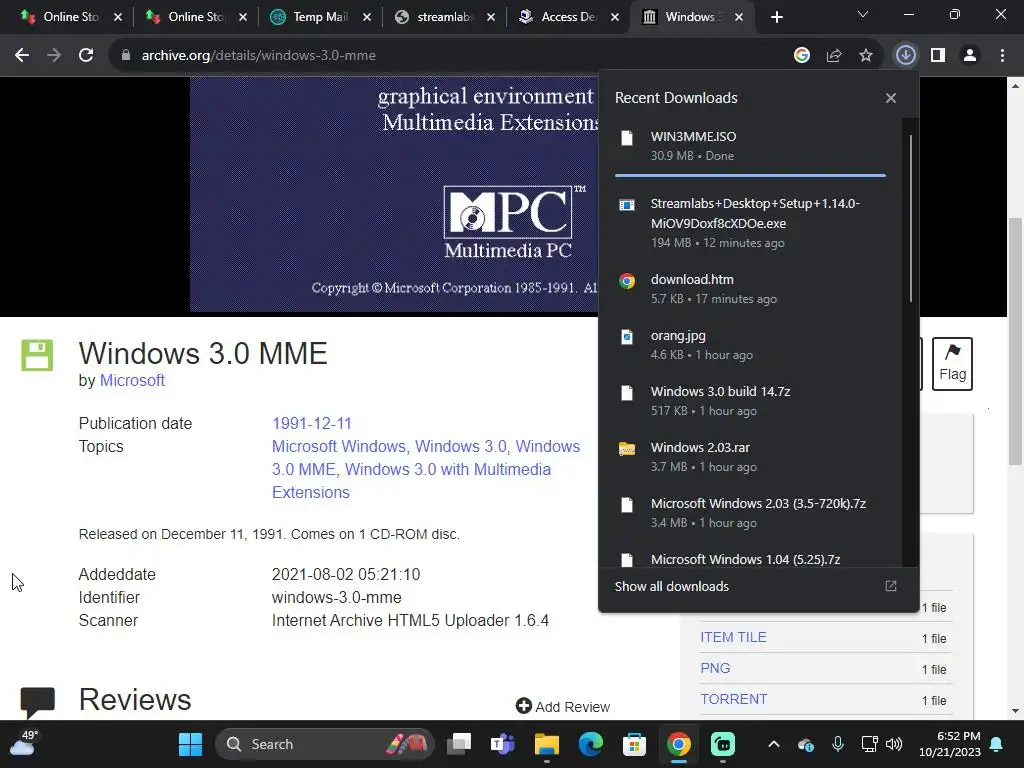Image resolution: width=1024 pixels, height=768 pixels.
Task: Open Streamlabs Desktop Setup exe download
Action: [x=750, y=223]
